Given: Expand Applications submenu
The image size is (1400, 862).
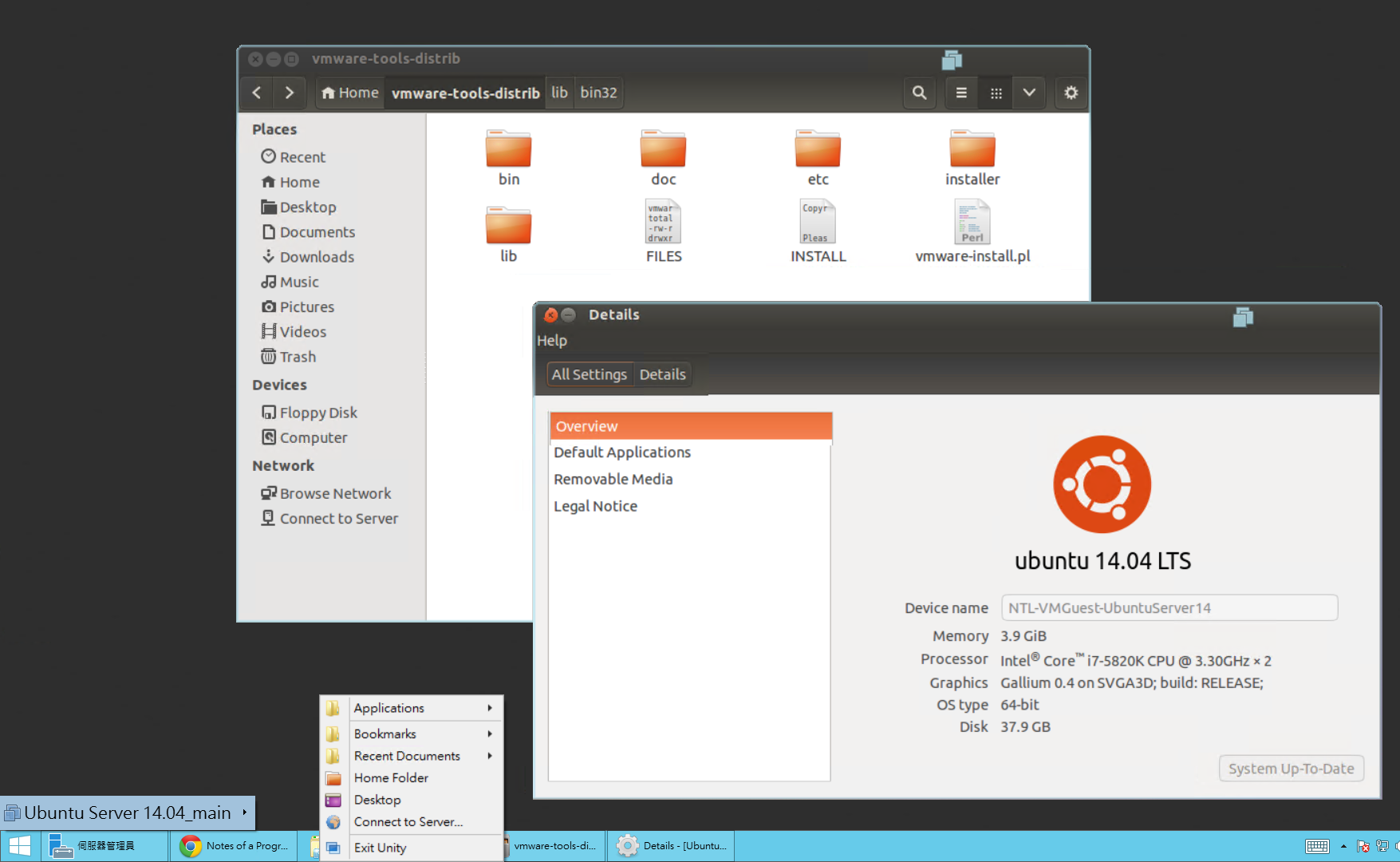Looking at the screenshot, I should [412, 708].
